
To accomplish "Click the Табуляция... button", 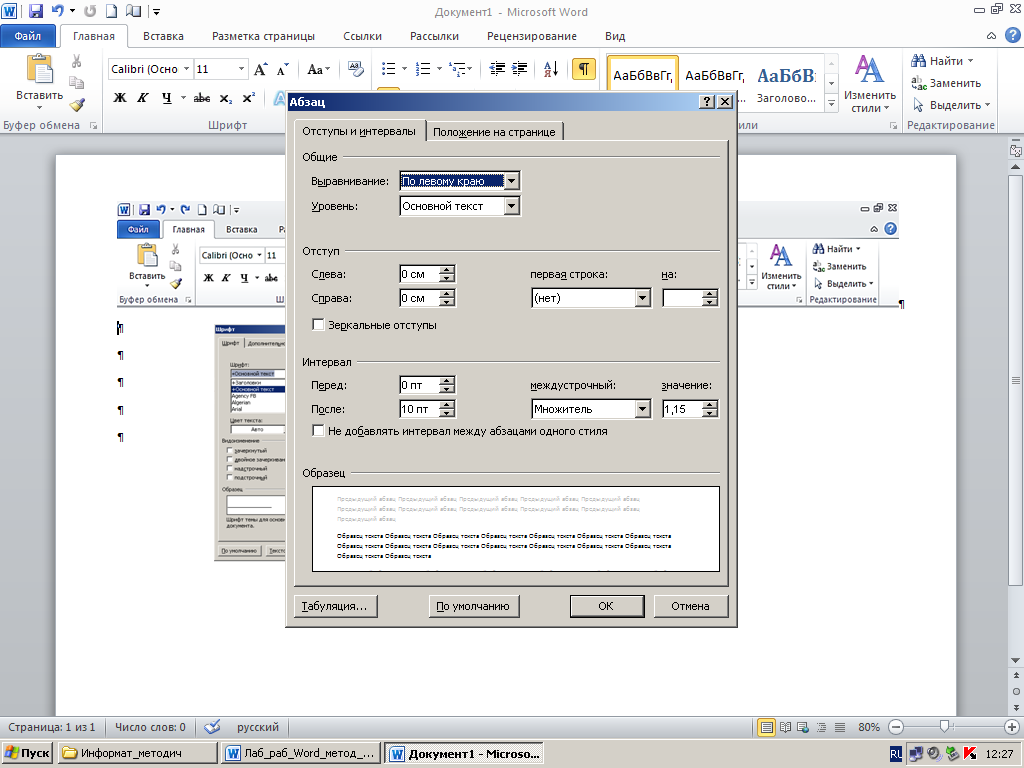I will (x=336, y=606).
